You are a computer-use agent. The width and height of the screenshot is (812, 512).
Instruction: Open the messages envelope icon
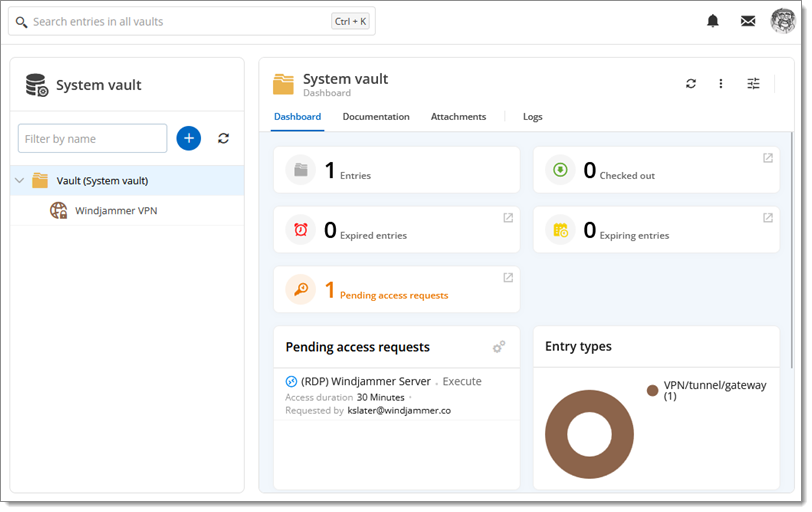(748, 21)
